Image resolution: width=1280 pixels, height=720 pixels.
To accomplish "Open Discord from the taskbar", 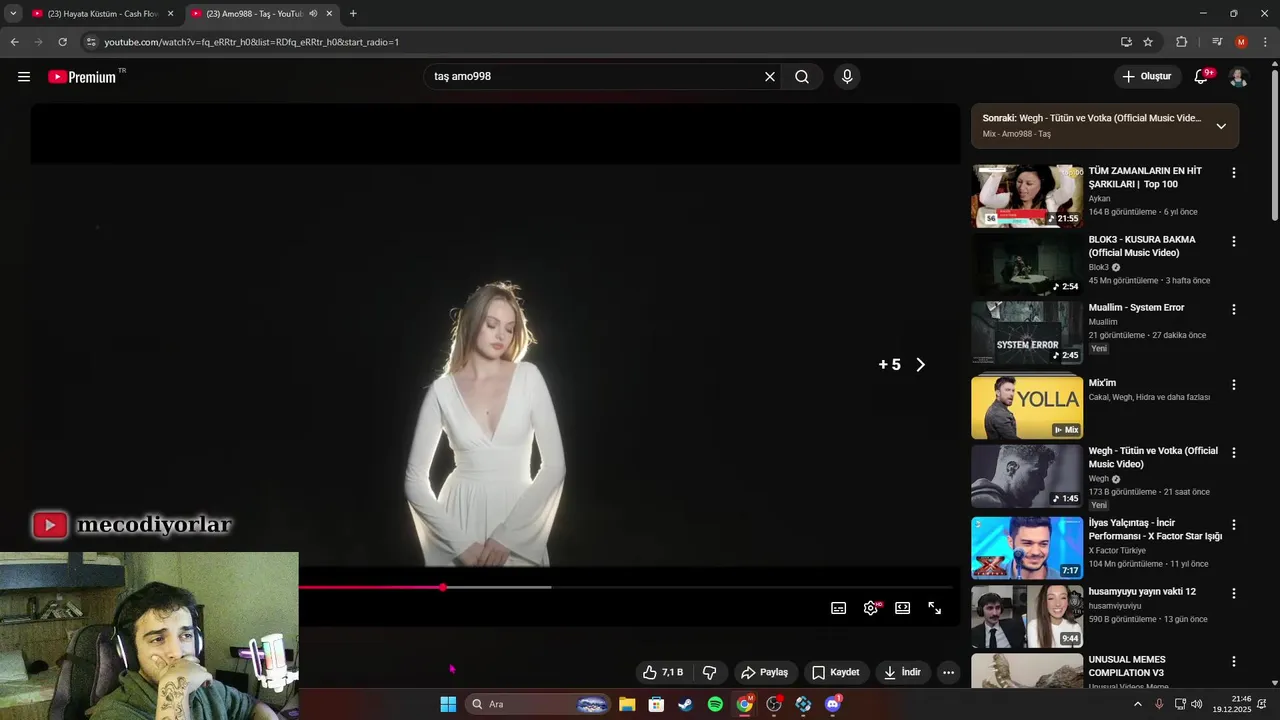I will (833, 704).
